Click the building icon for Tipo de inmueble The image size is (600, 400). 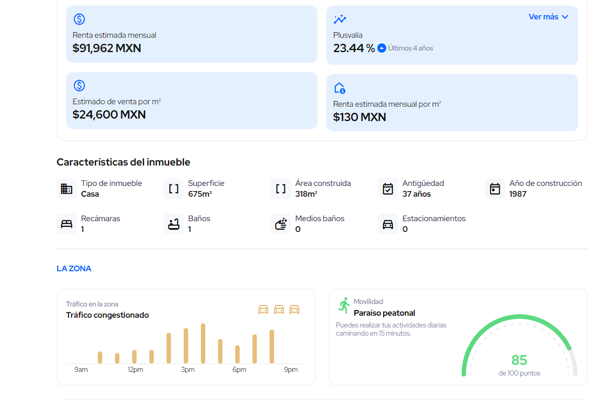66,189
